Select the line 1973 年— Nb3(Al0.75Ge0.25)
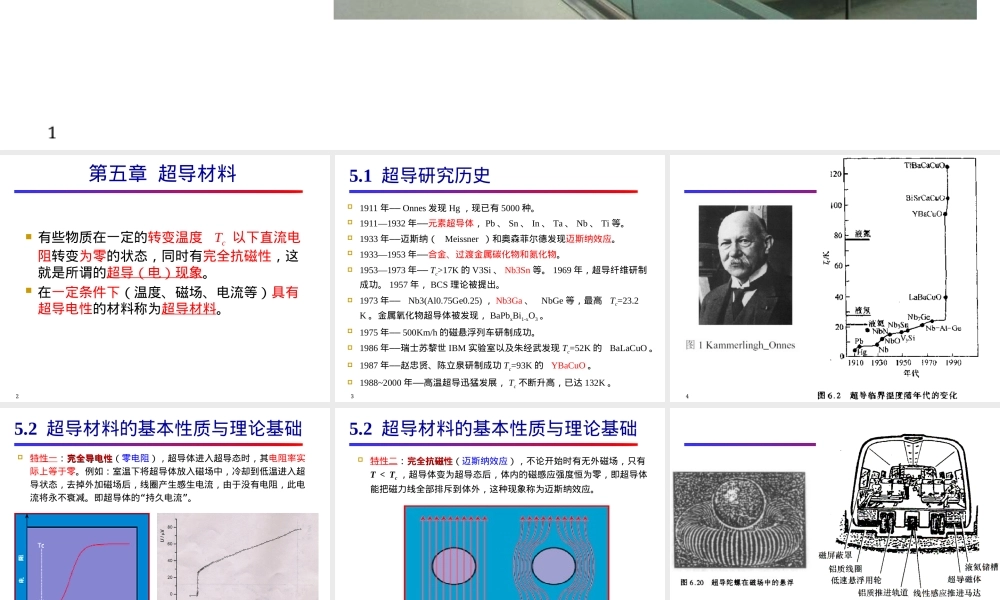 499,307
